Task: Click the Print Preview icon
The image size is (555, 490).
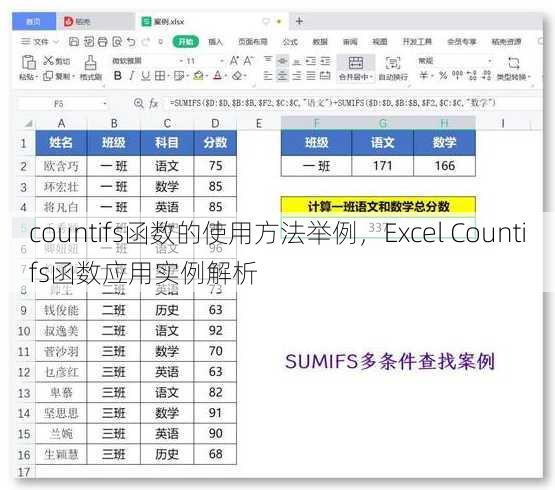Action: coord(117,42)
